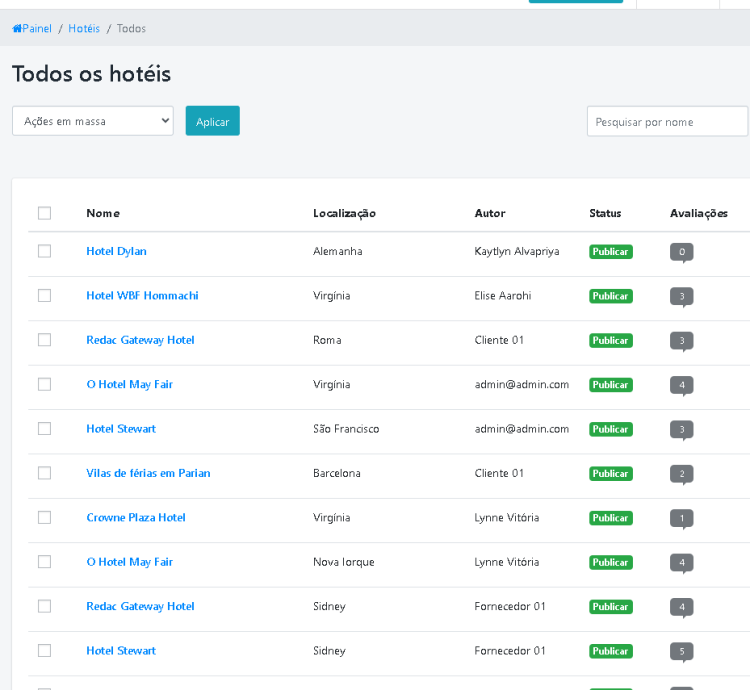Screen dimensions: 750x690
Task: Click the Publicar badge for Crowne Plaza Hotel
Action: point(611,518)
